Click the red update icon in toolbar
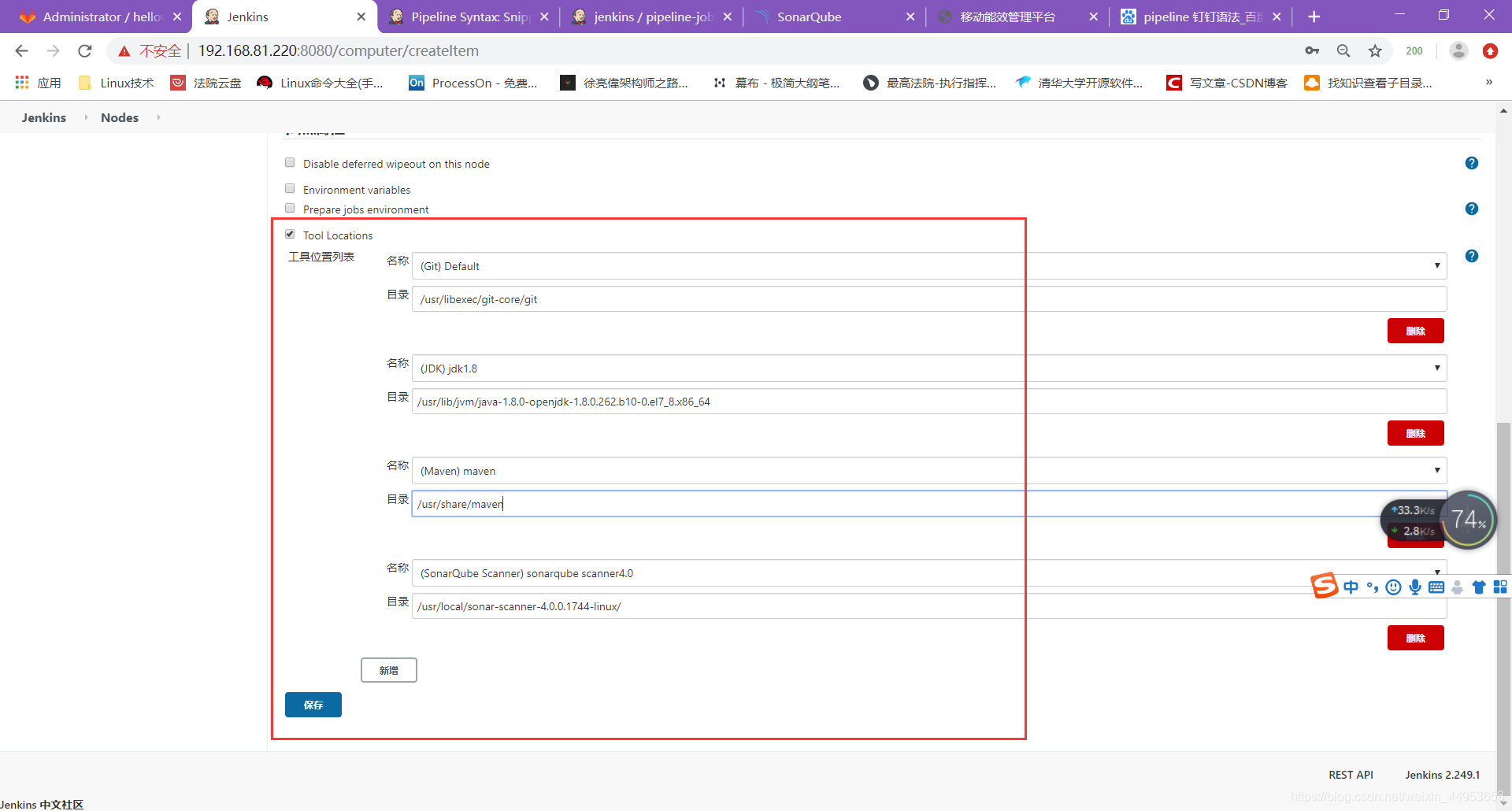Viewport: 1512px width, 811px height. (1490, 51)
